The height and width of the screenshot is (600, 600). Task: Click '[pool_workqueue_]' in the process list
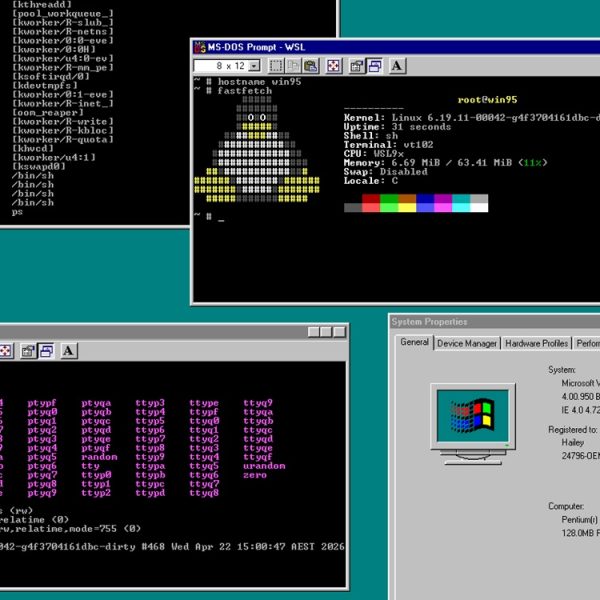point(63,13)
